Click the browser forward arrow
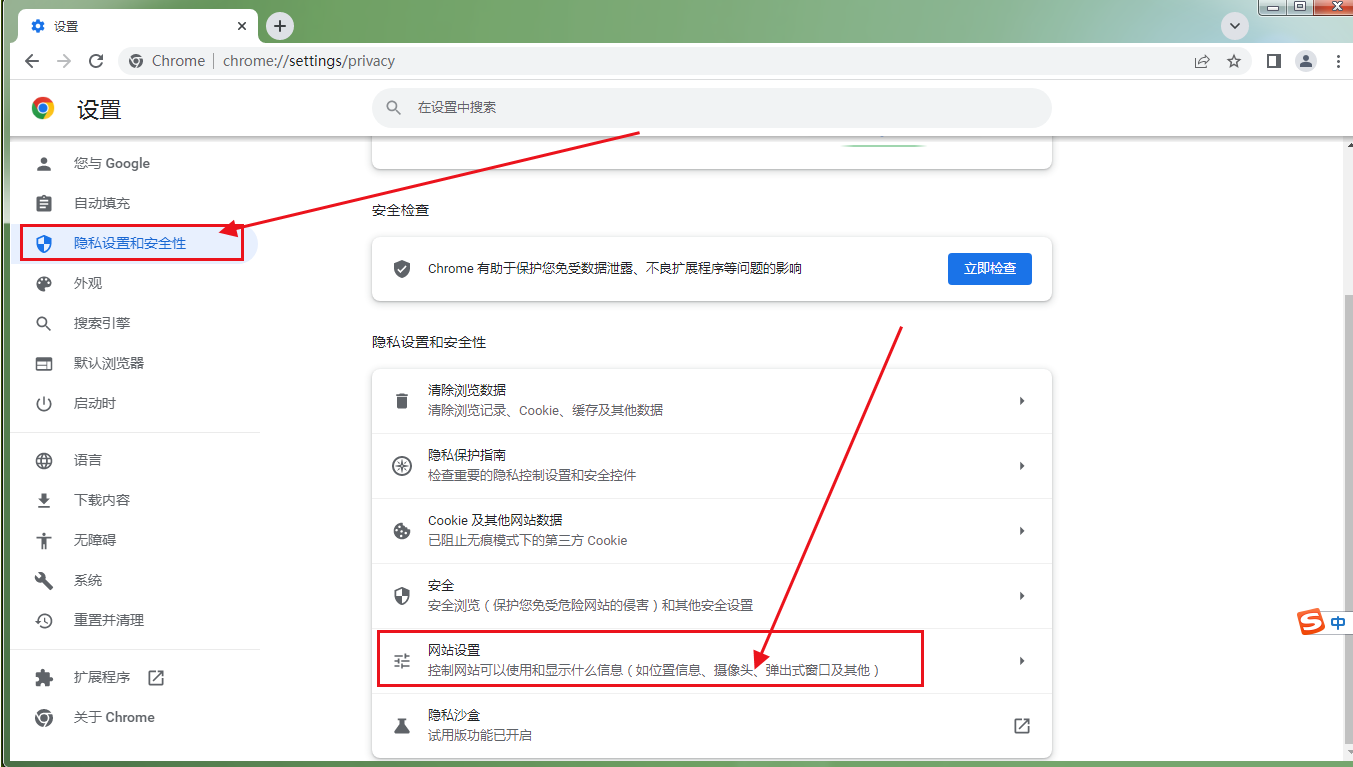Image resolution: width=1353 pixels, height=767 pixels. click(64, 61)
